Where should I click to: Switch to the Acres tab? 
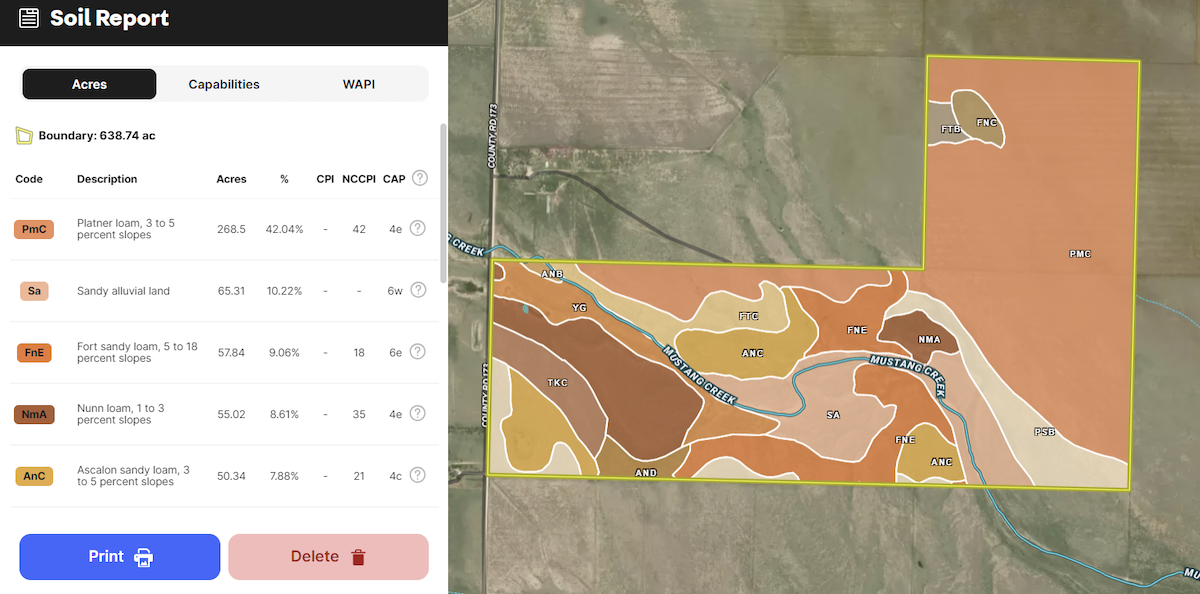click(x=89, y=84)
